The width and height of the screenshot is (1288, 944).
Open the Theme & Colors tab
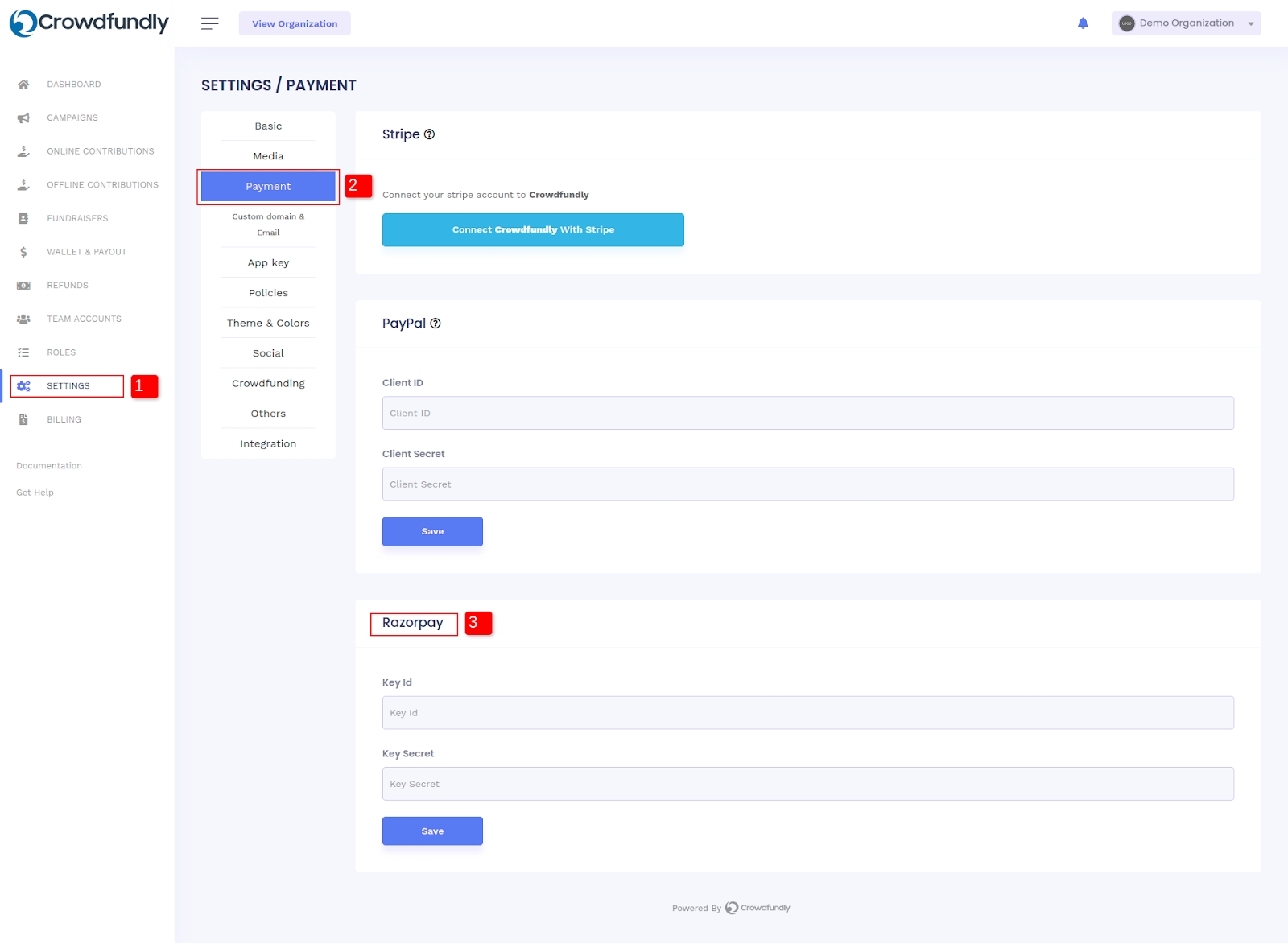(268, 324)
